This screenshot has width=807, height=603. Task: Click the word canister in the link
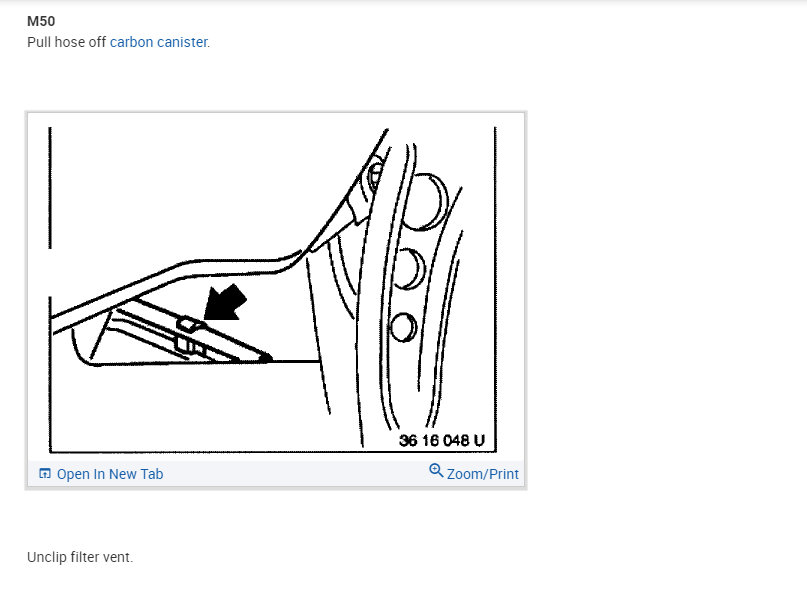183,42
